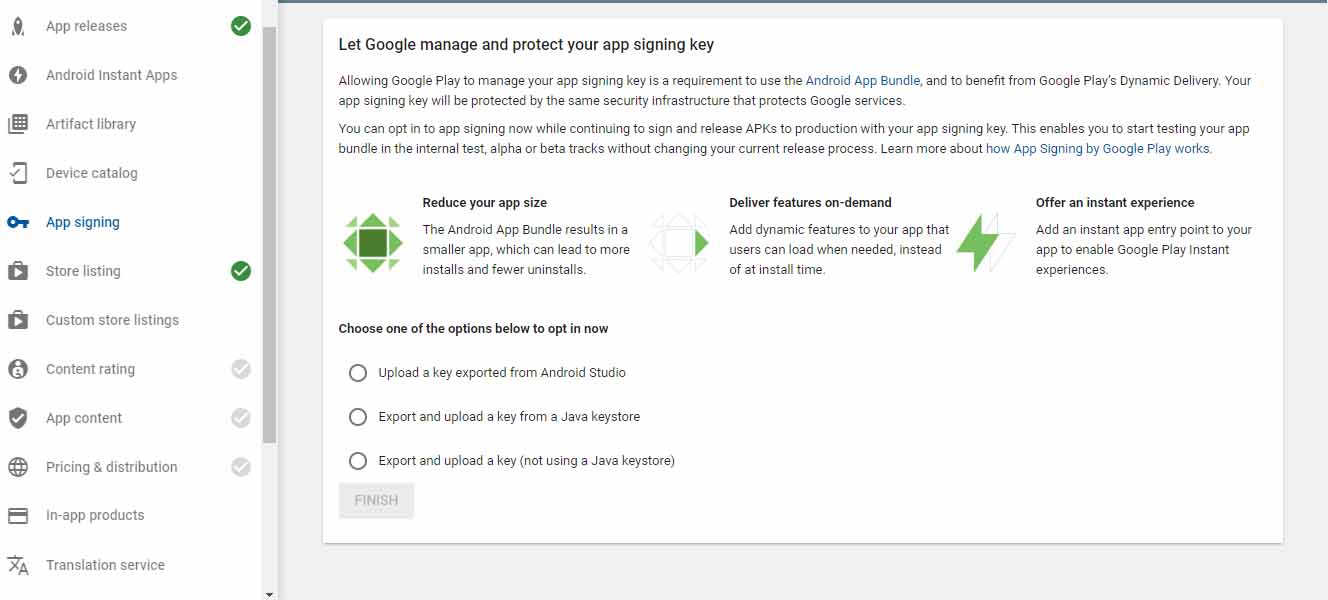Viewport: 1328px width, 600px height.
Task: Select 'Export and upload a key from a Java keystore'
Action: [358, 417]
